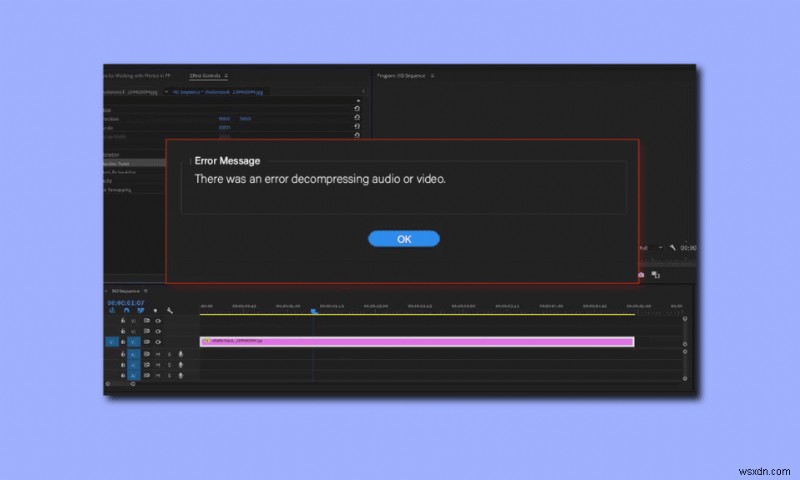
Task: Click the top handle of video vertical zoom bar
Action: pyautogui.click(x=685, y=318)
